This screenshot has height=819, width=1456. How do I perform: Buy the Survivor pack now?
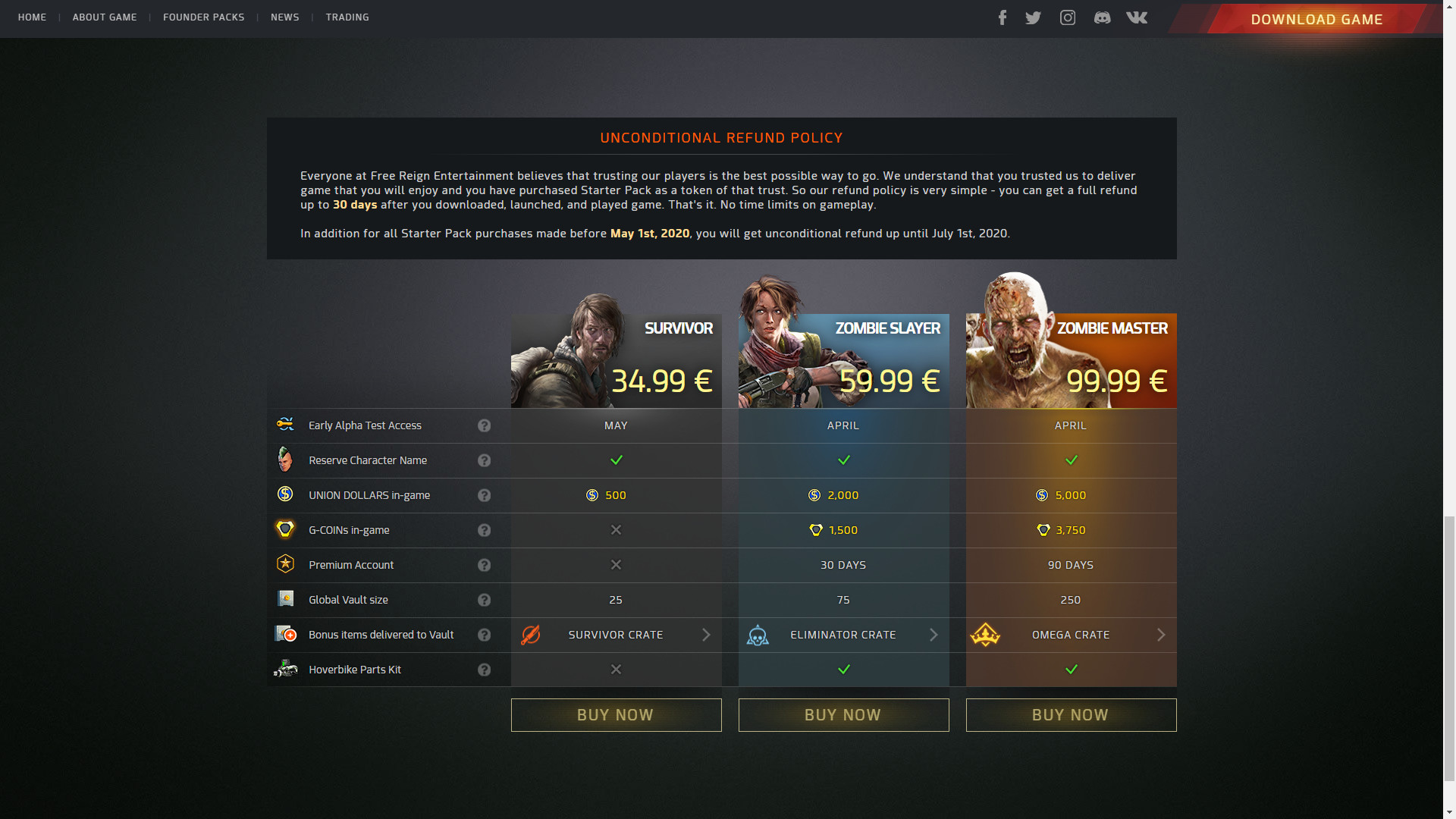[x=616, y=715]
